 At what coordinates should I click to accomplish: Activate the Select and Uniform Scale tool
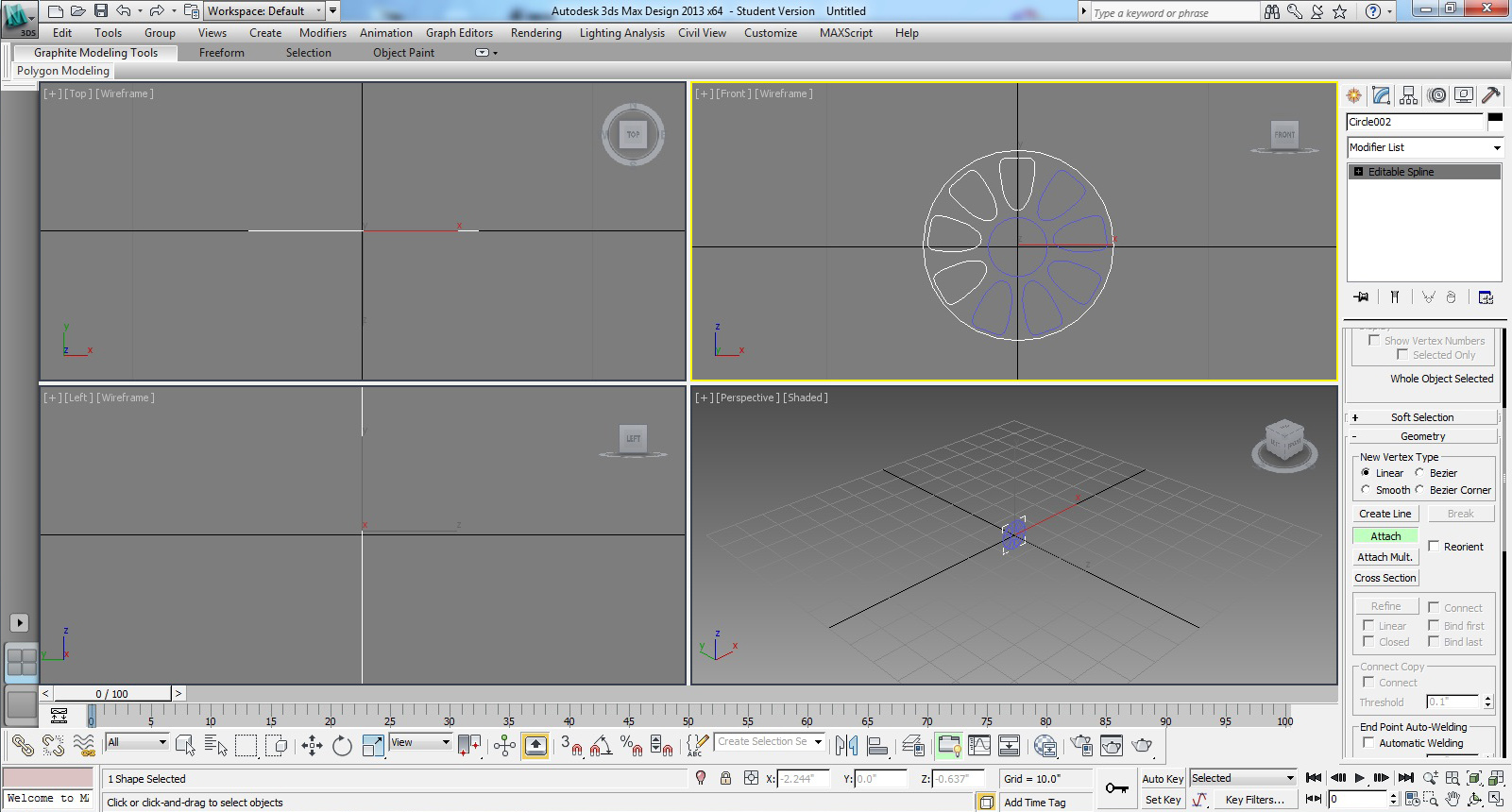(373, 746)
